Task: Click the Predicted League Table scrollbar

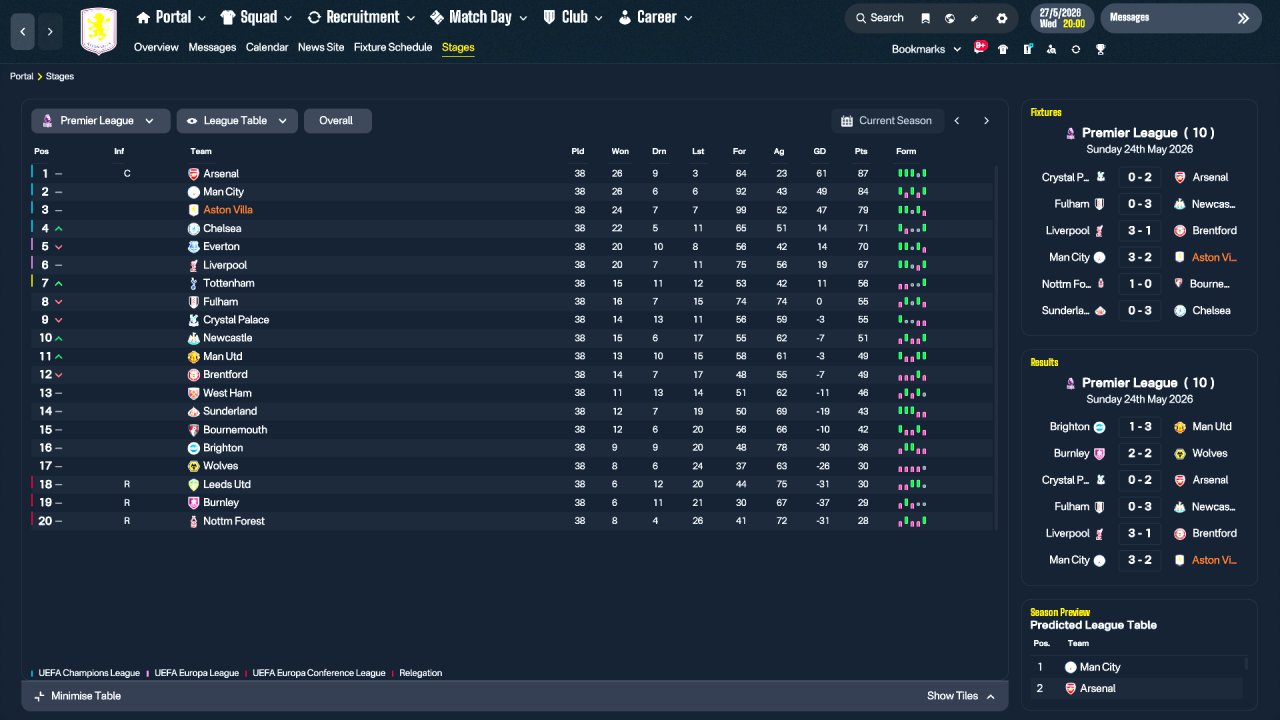Action: (x=1247, y=663)
